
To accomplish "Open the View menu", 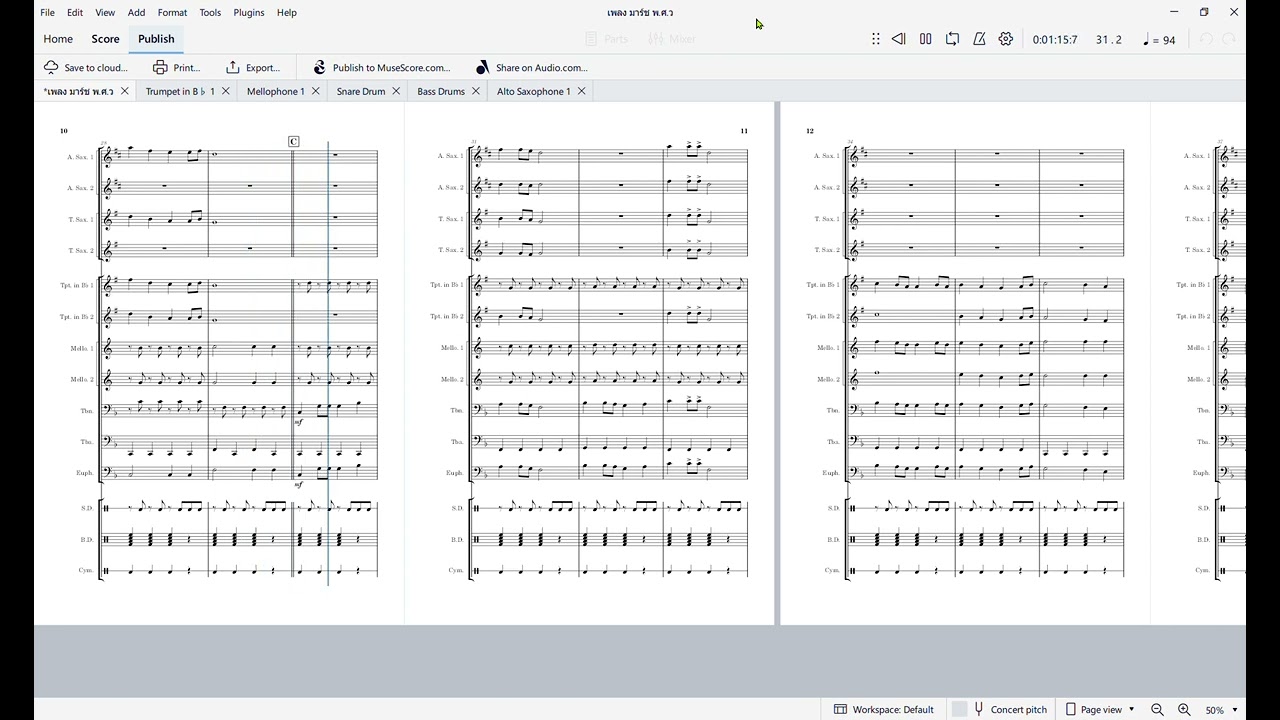I will [x=105, y=12].
